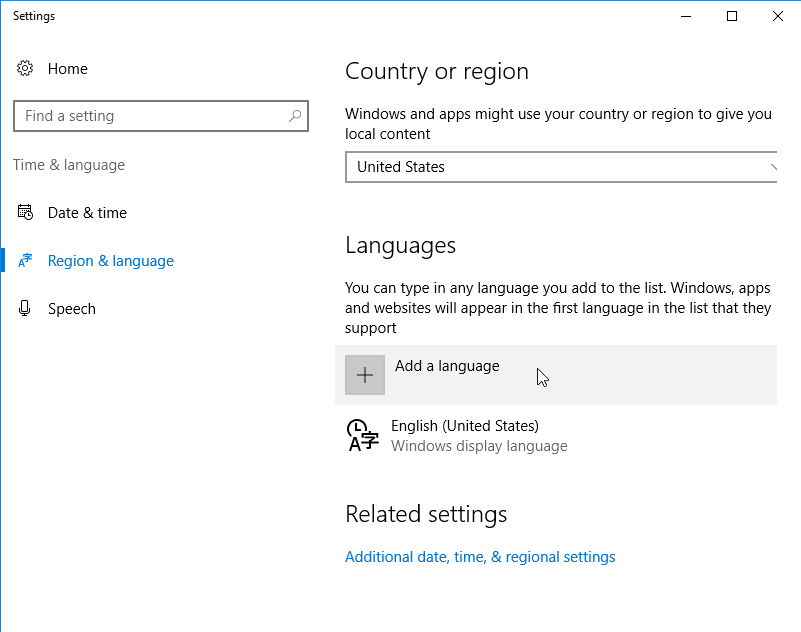Click the Region & language icon
This screenshot has width=801, height=632.
[x=25, y=260]
